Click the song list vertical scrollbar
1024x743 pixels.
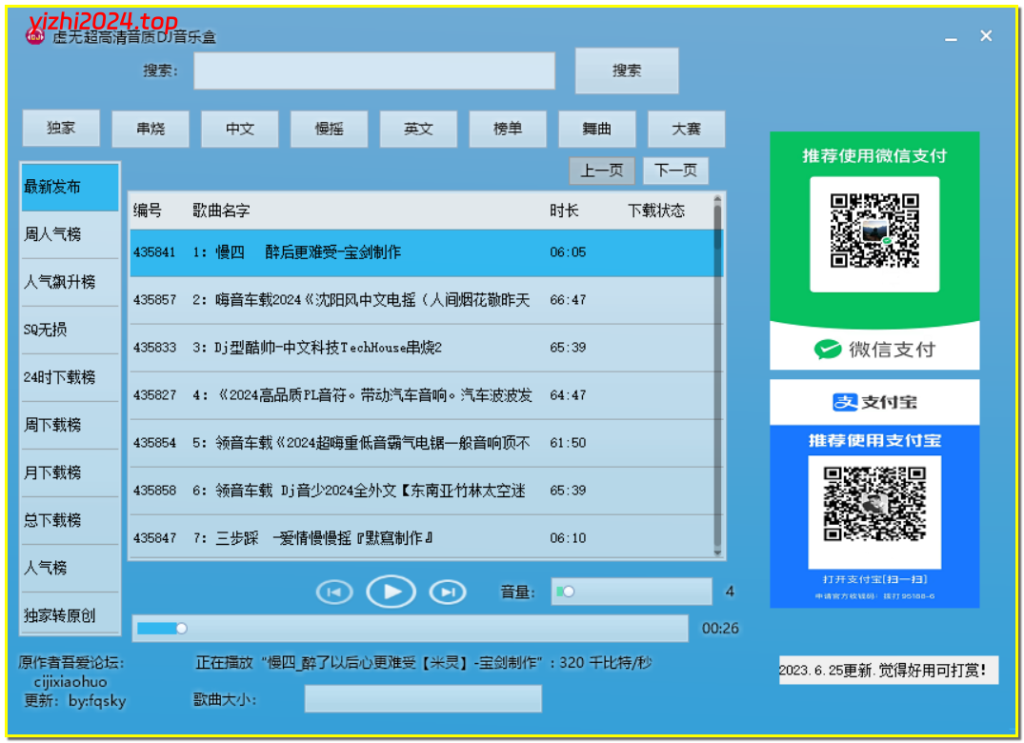click(x=717, y=375)
